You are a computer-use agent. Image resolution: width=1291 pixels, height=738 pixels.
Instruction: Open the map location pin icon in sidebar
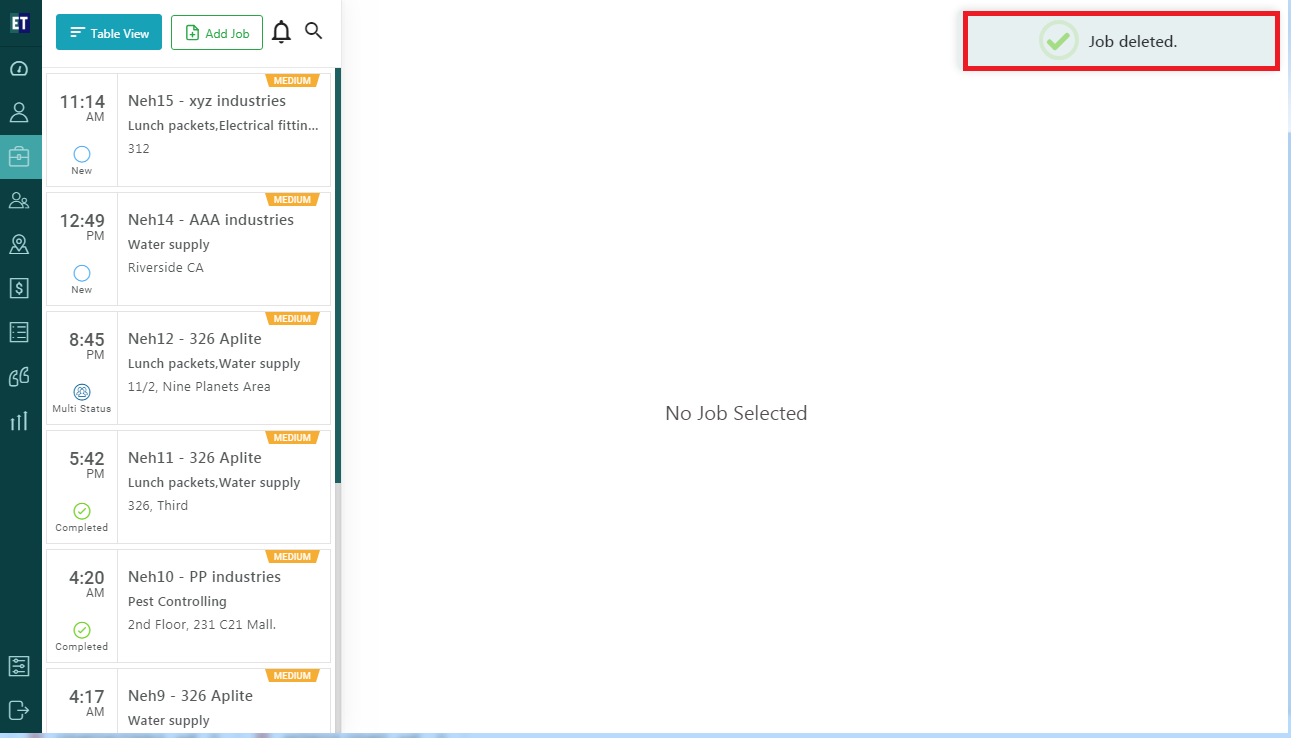coord(19,244)
